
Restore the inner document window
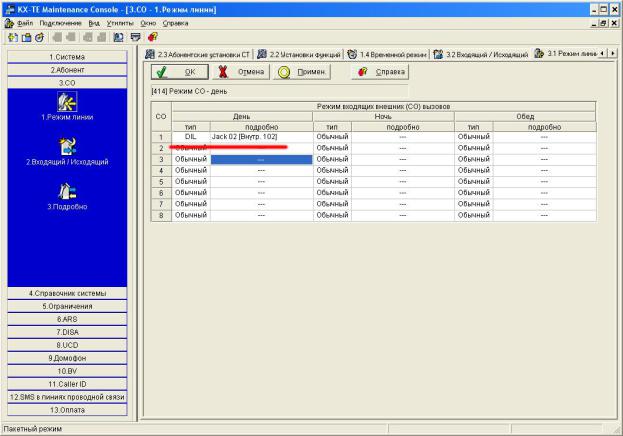click(603, 23)
